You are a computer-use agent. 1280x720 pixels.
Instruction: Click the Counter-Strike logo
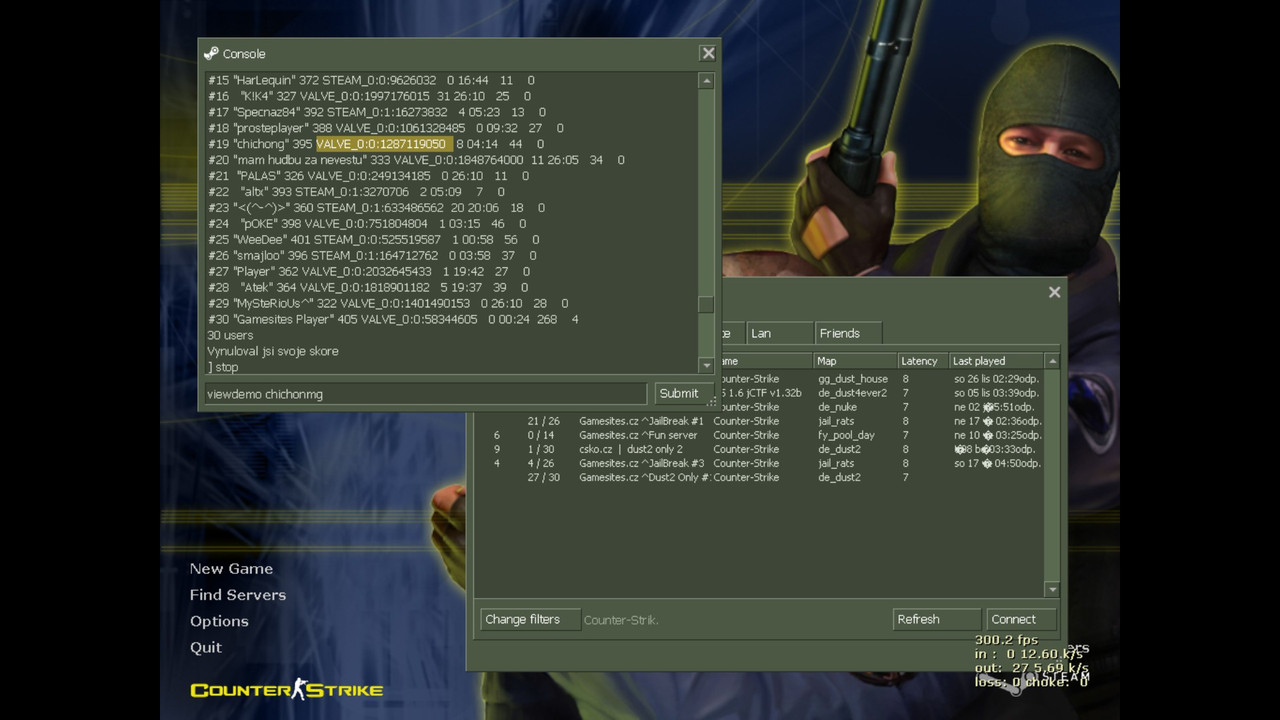[x=287, y=689]
